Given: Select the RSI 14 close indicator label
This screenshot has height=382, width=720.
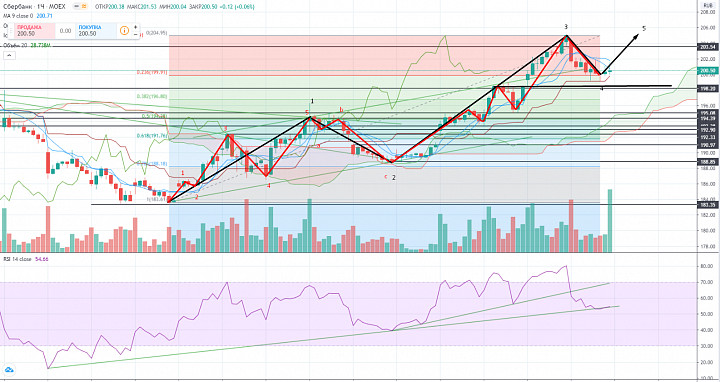Looking at the screenshot, I should click(x=17, y=259).
